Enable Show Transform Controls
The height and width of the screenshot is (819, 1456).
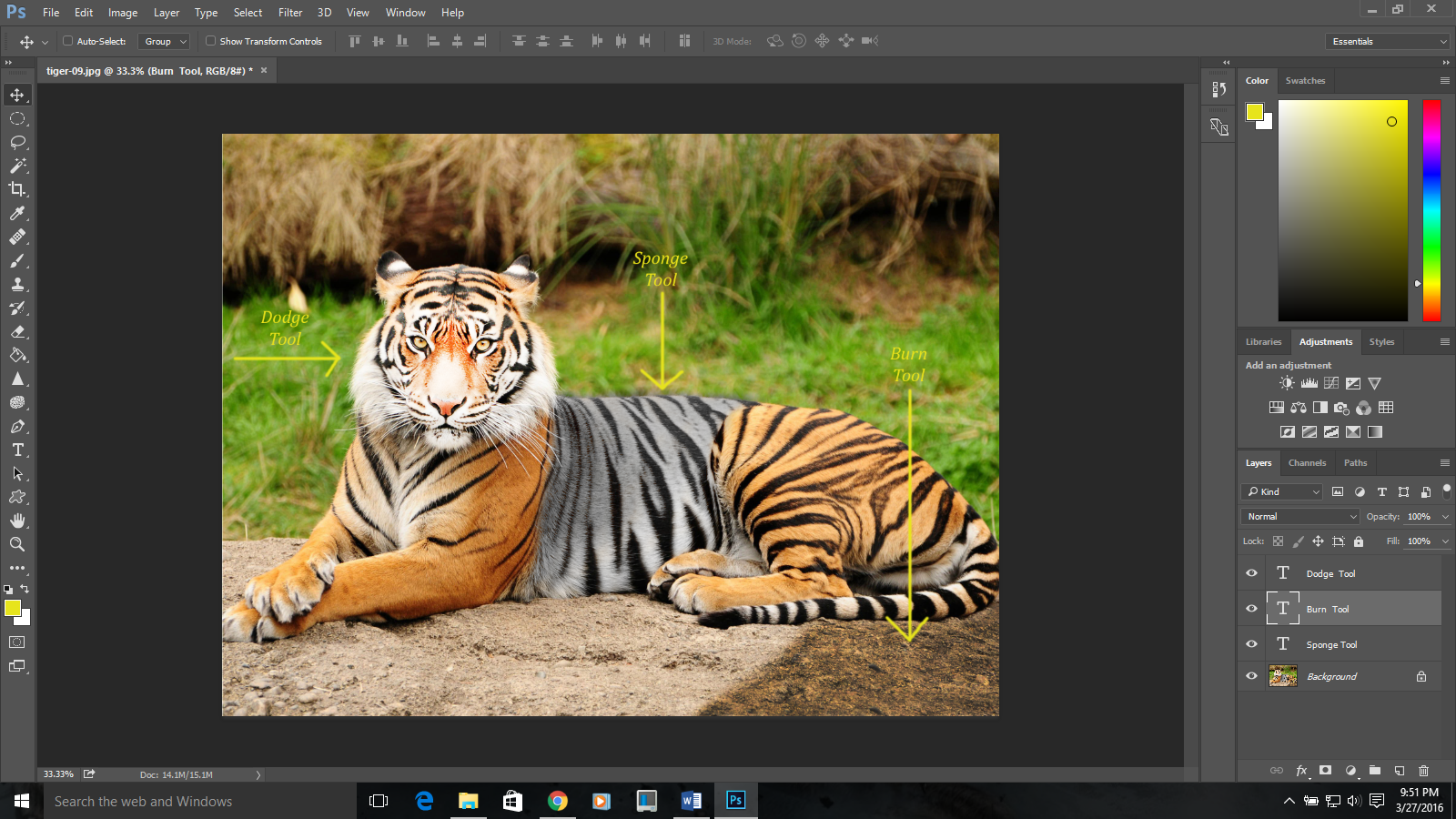[x=209, y=41]
